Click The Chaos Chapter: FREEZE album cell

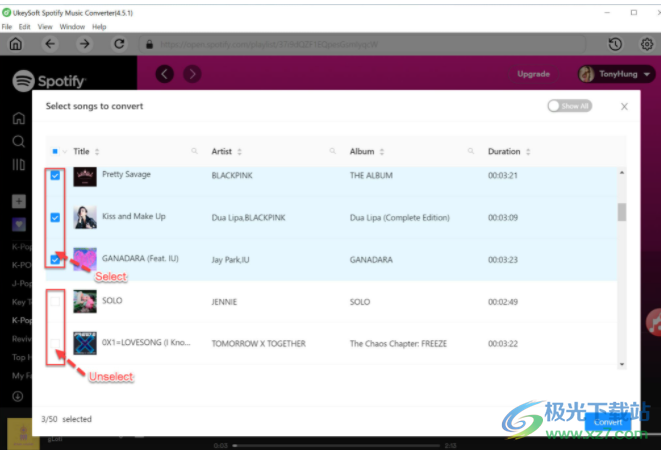[x=398, y=344]
